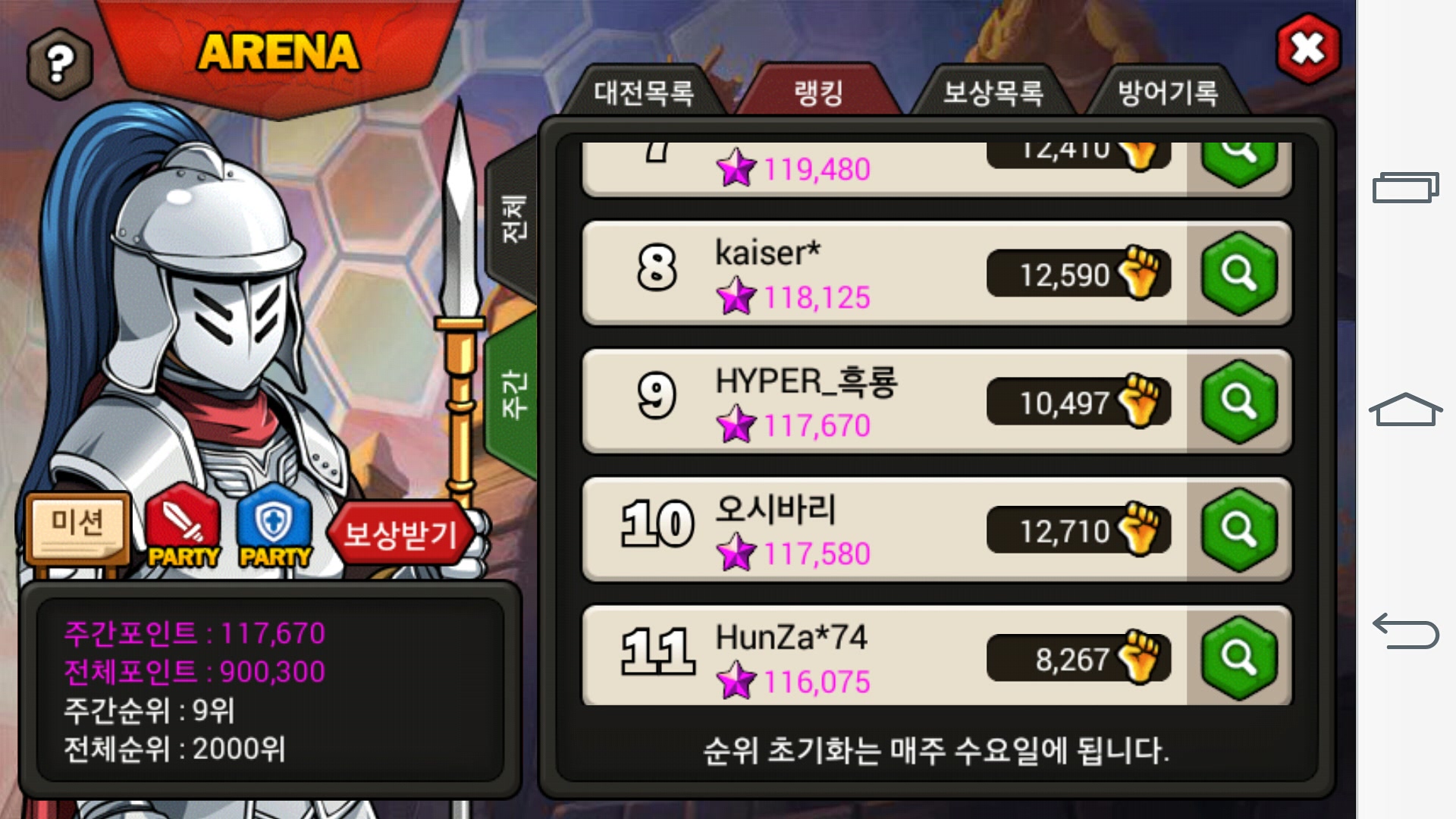Image resolution: width=1456 pixels, height=819 pixels.
Task: Switch to the 전체 side tab
Action: [x=513, y=220]
